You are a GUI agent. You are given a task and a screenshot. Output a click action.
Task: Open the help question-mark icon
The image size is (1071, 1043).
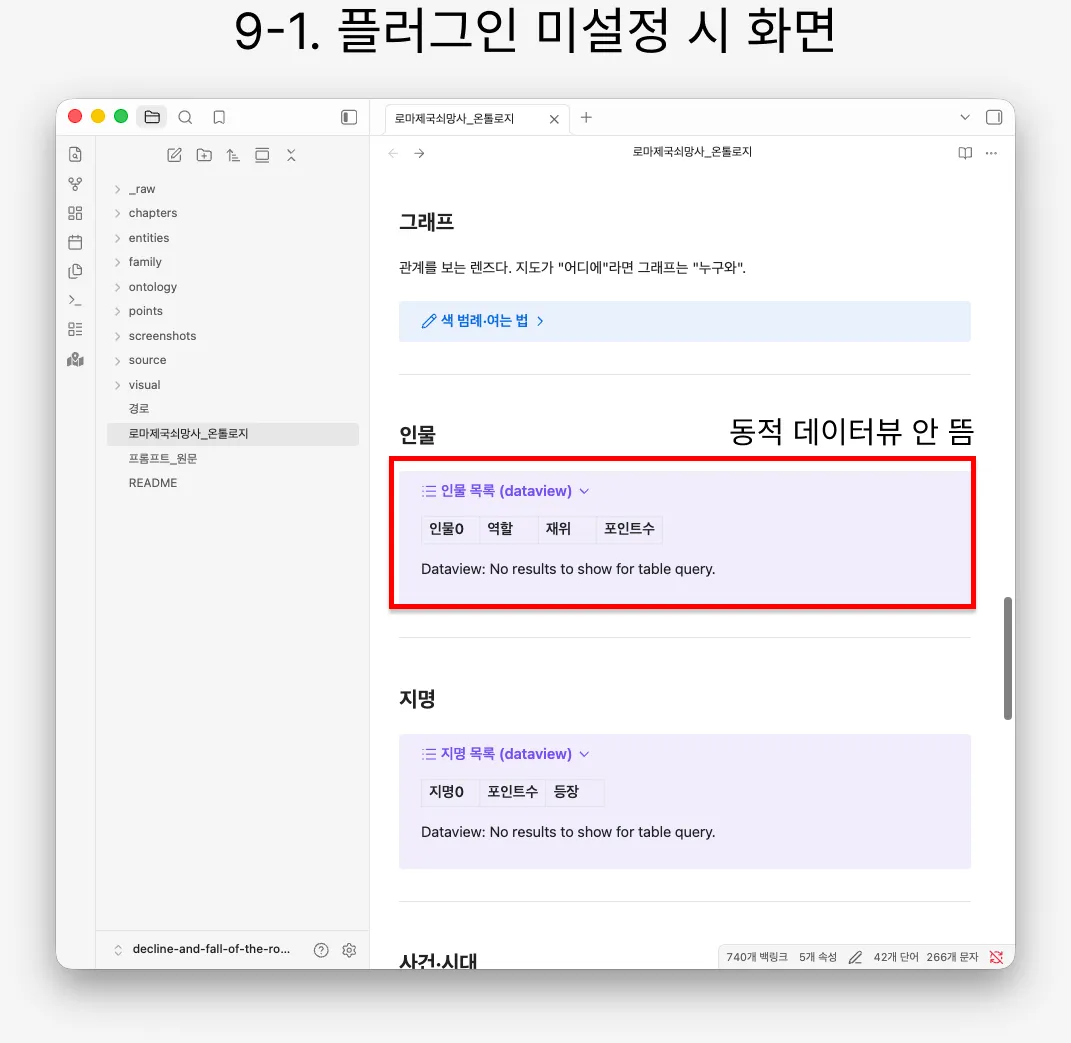(321, 950)
